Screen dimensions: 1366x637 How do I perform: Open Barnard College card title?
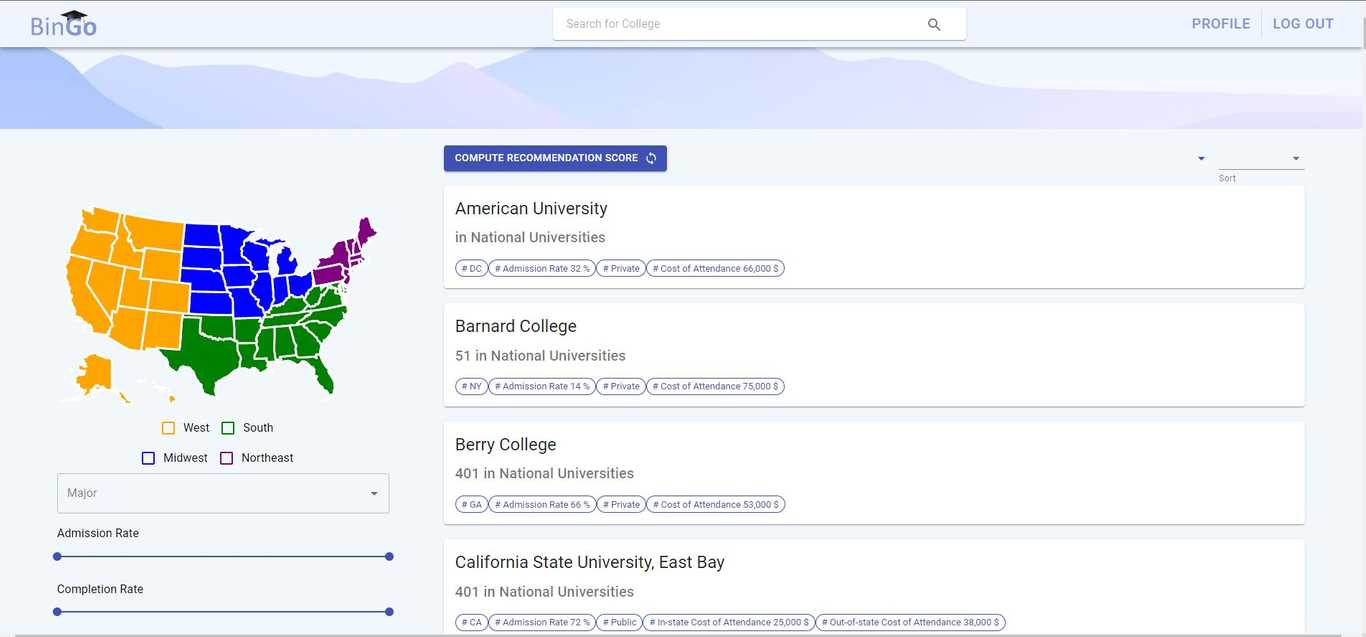click(516, 326)
